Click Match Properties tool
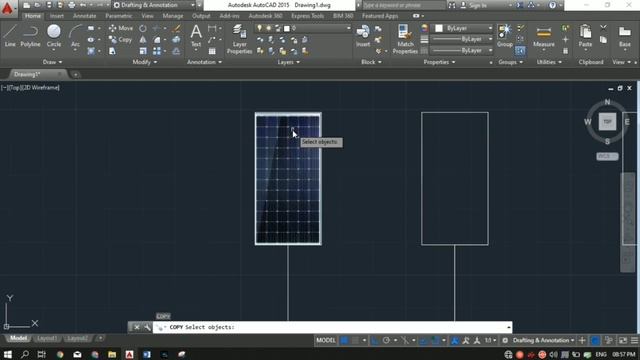The height and width of the screenshot is (360, 640). 405,39
